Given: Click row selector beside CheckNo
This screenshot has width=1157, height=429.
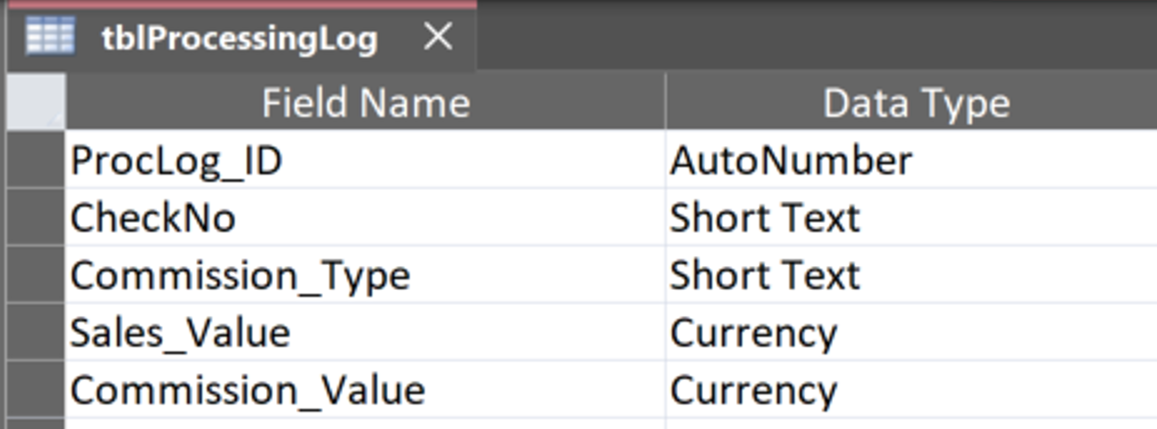Looking at the screenshot, I should [x=35, y=218].
